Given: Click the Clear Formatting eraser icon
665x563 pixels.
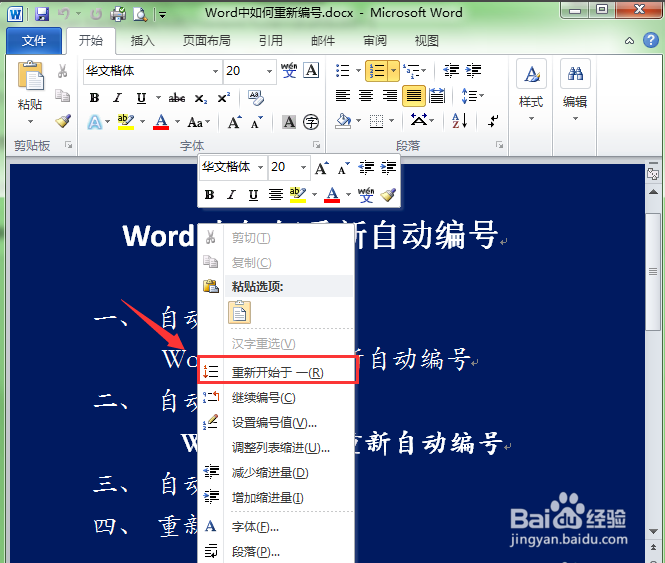Looking at the screenshot, I should point(256,98).
